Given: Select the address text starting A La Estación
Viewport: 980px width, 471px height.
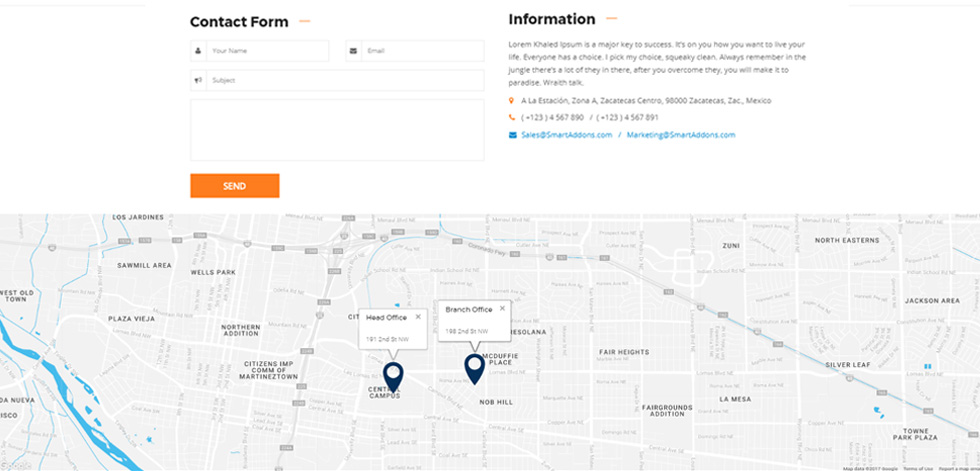Looking at the screenshot, I should pos(646,100).
